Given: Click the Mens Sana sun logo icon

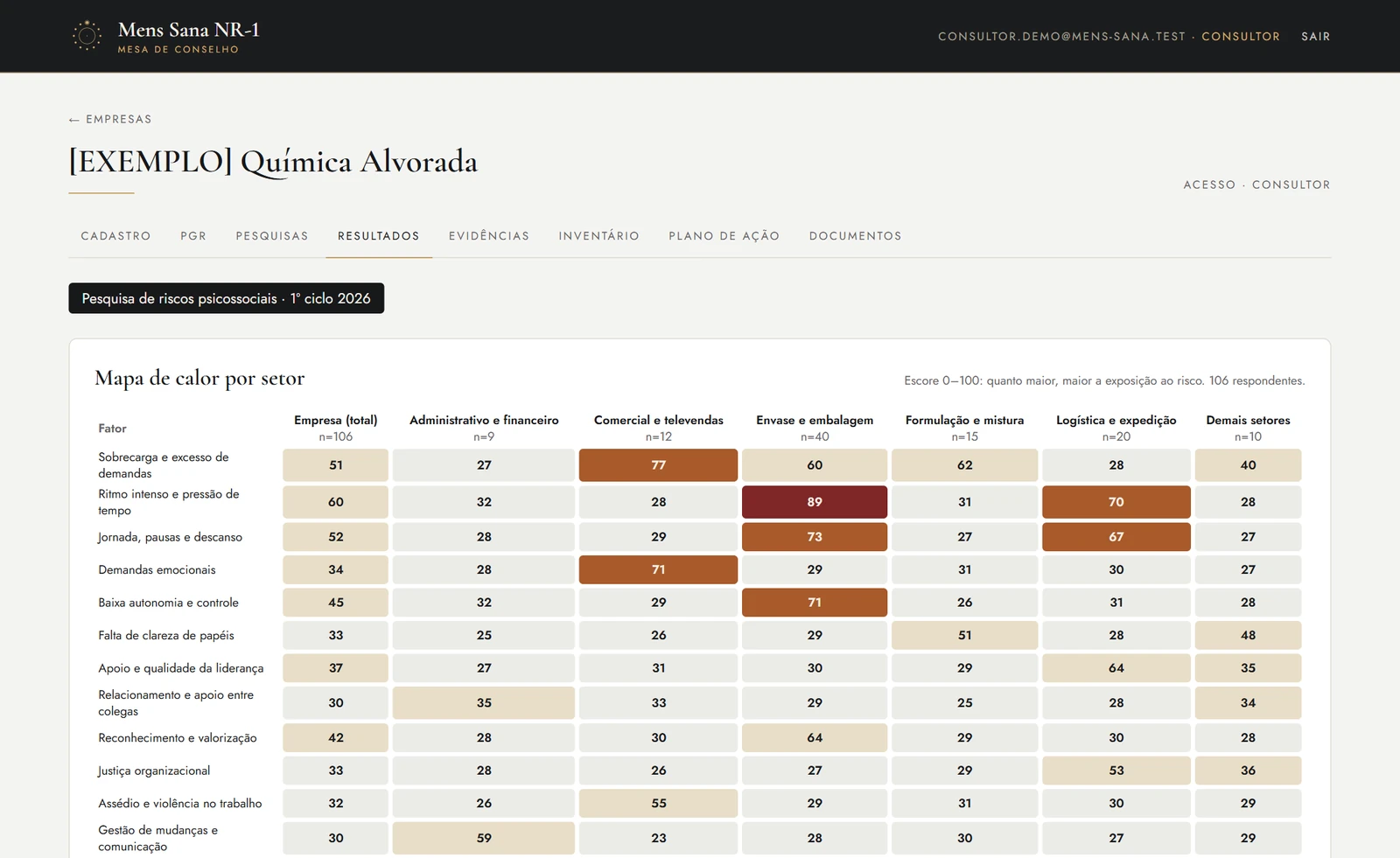Looking at the screenshot, I should pyautogui.click(x=87, y=36).
